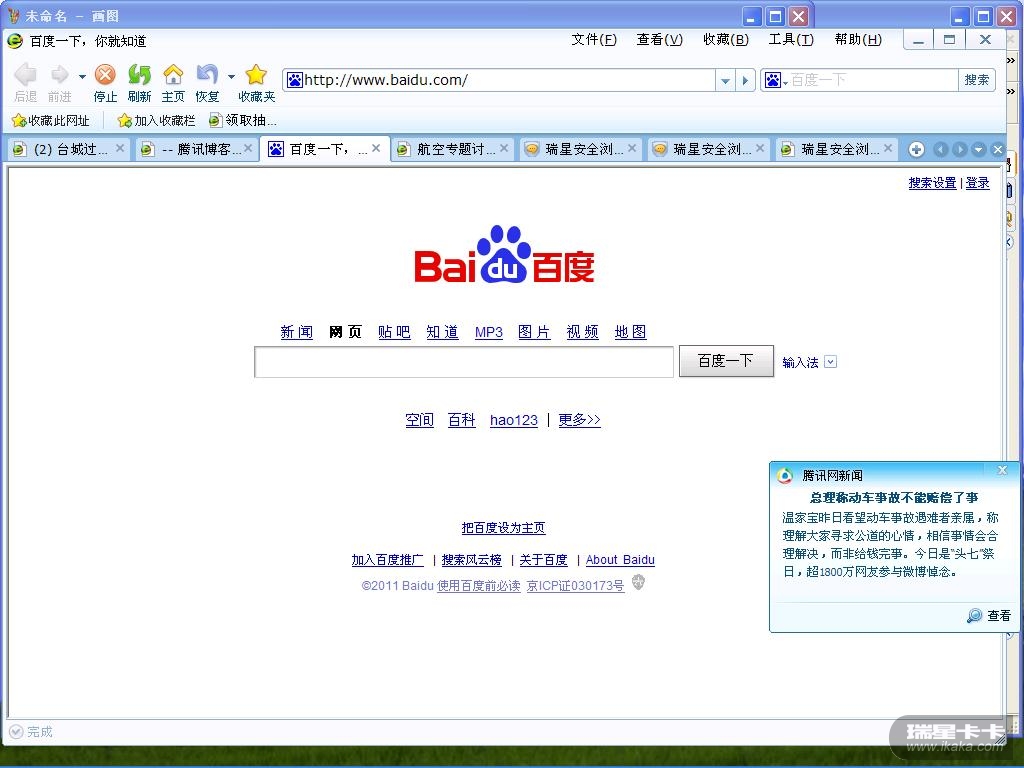Click the Baidu paw search engine selector
This screenshot has width=1024, height=768.
pyautogui.click(x=776, y=80)
